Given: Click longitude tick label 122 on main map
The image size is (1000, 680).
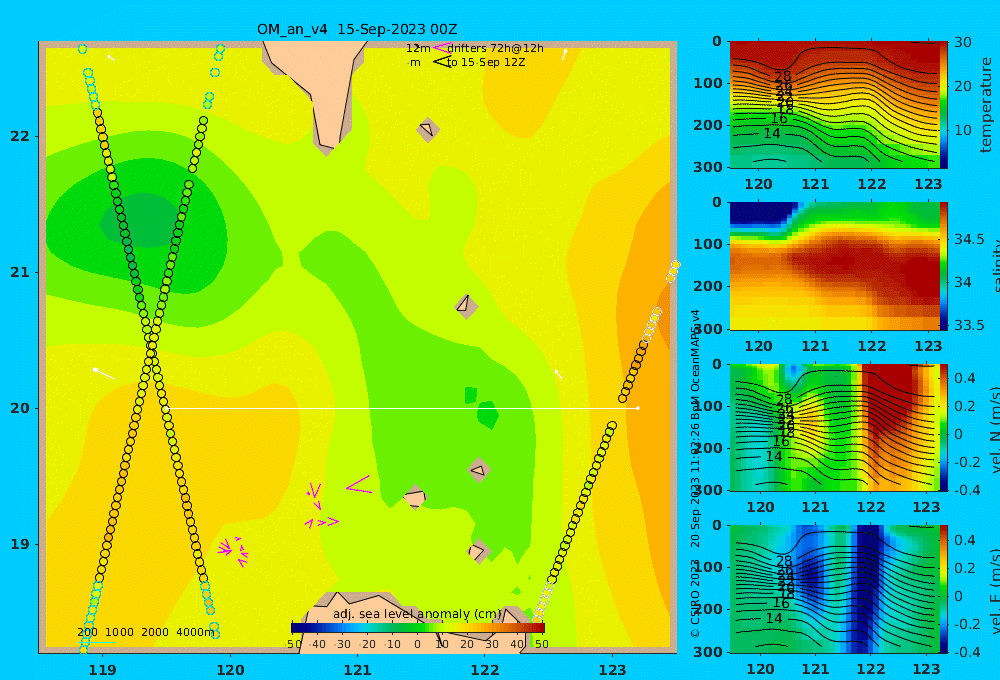Looking at the screenshot, I should tap(485, 670).
